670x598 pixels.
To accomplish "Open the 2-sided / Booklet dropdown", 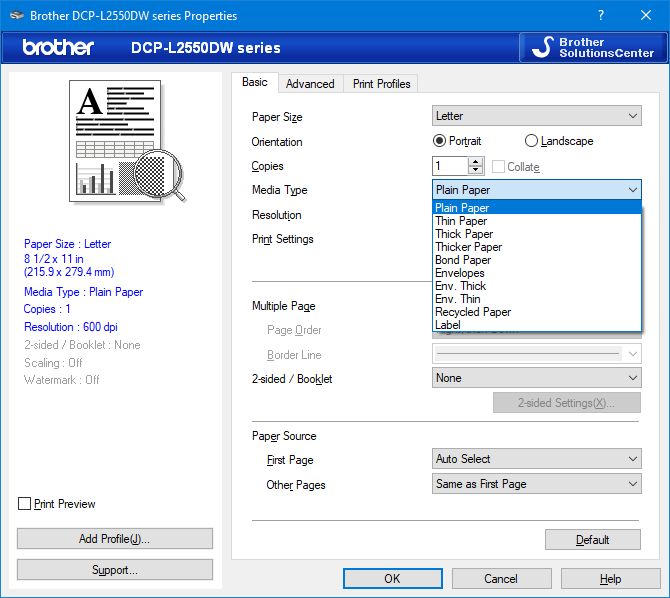I will coord(537,378).
